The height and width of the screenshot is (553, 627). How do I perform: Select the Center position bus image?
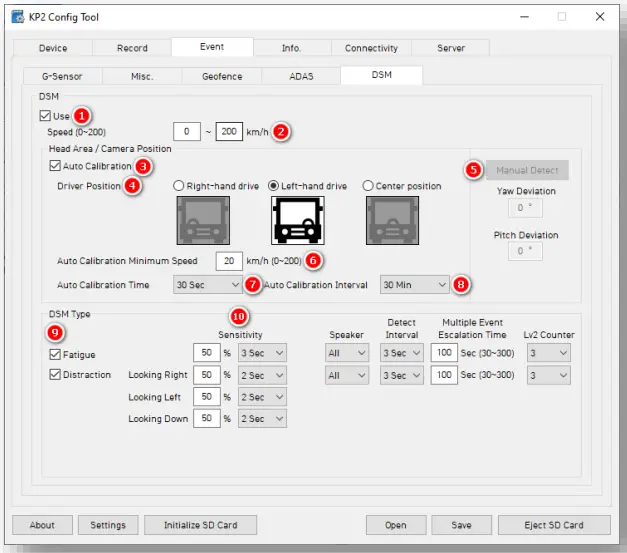(392, 220)
